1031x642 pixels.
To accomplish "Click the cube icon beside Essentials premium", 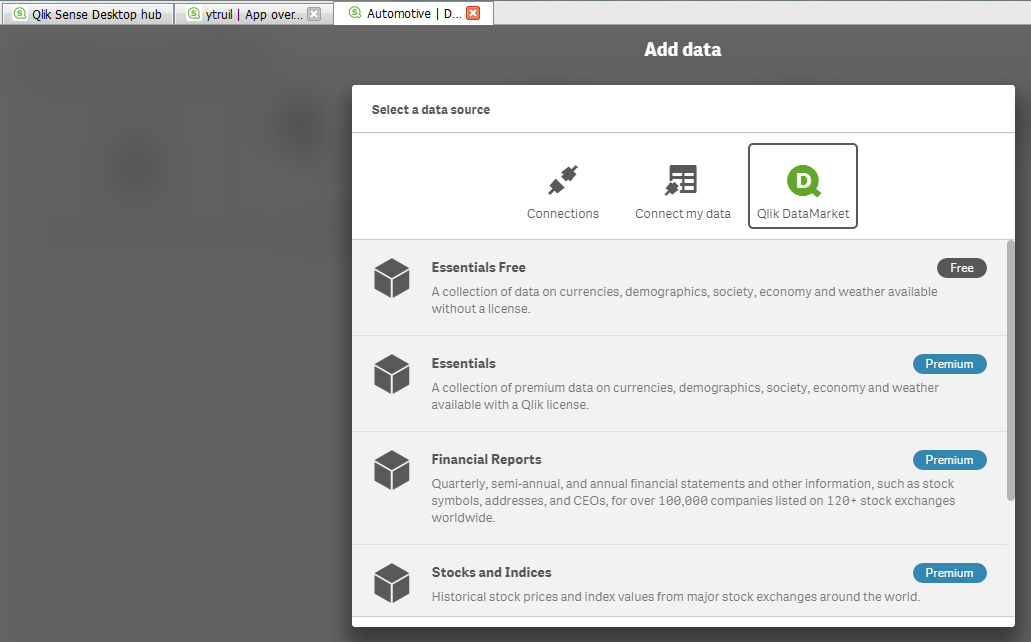I will (392, 374).
